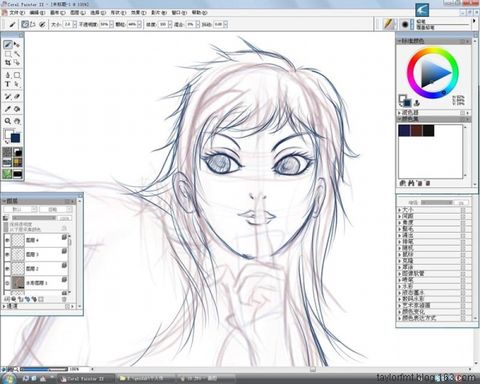
Task: Toggle the Preserve Transparency checkbox in Layers
Action: (x=6, y=225)
